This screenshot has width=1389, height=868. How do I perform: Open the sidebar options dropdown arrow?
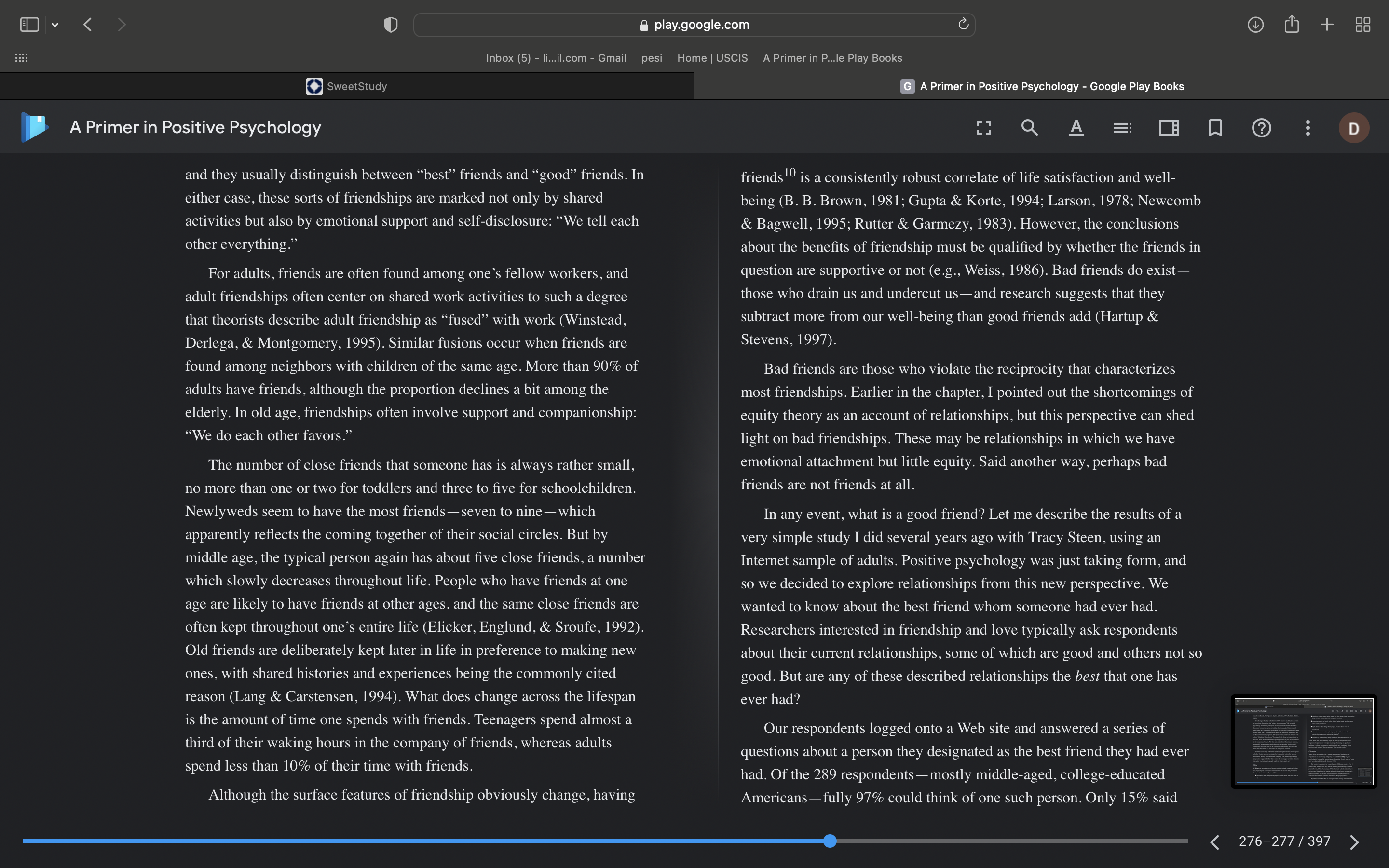tap(55, 25)
